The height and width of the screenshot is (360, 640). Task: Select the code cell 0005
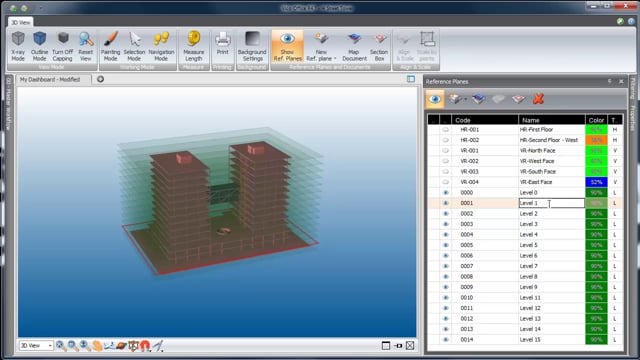pos(485,245)
